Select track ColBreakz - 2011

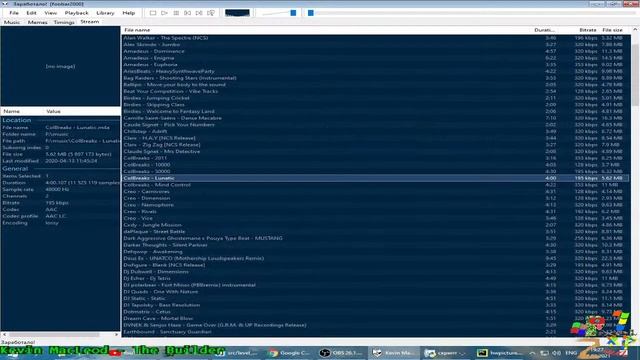[x=376, y=158]
